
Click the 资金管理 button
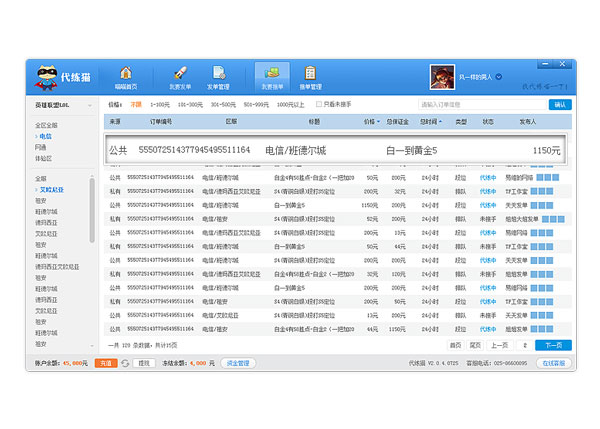[237, 363]
